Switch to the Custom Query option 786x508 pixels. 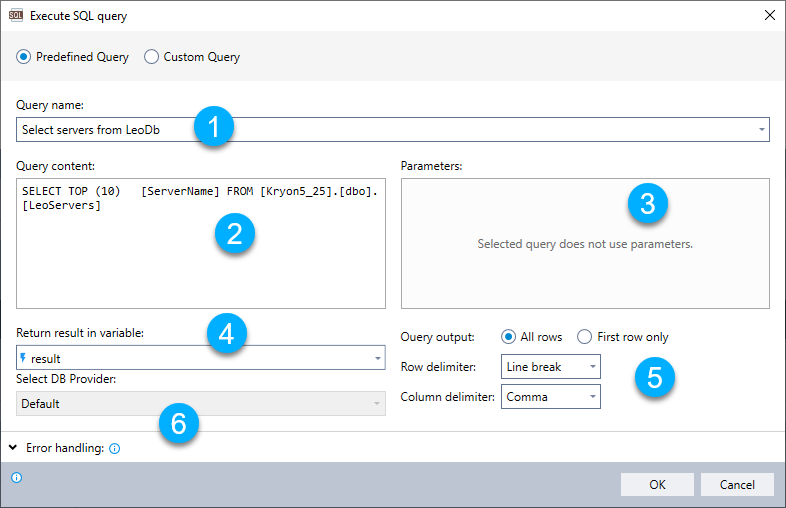152,57
